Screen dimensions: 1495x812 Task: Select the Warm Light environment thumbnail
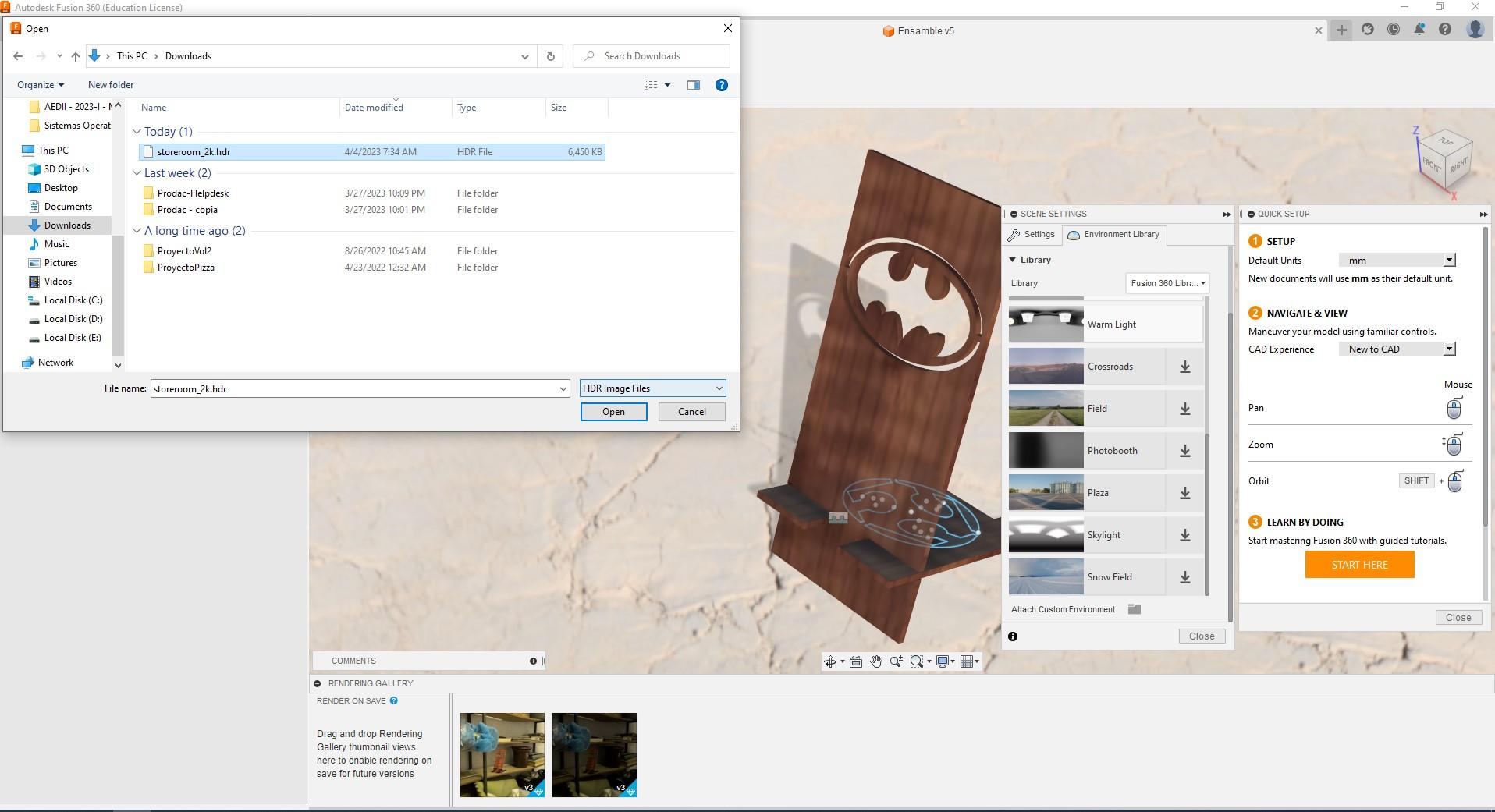coord(1046,323)
